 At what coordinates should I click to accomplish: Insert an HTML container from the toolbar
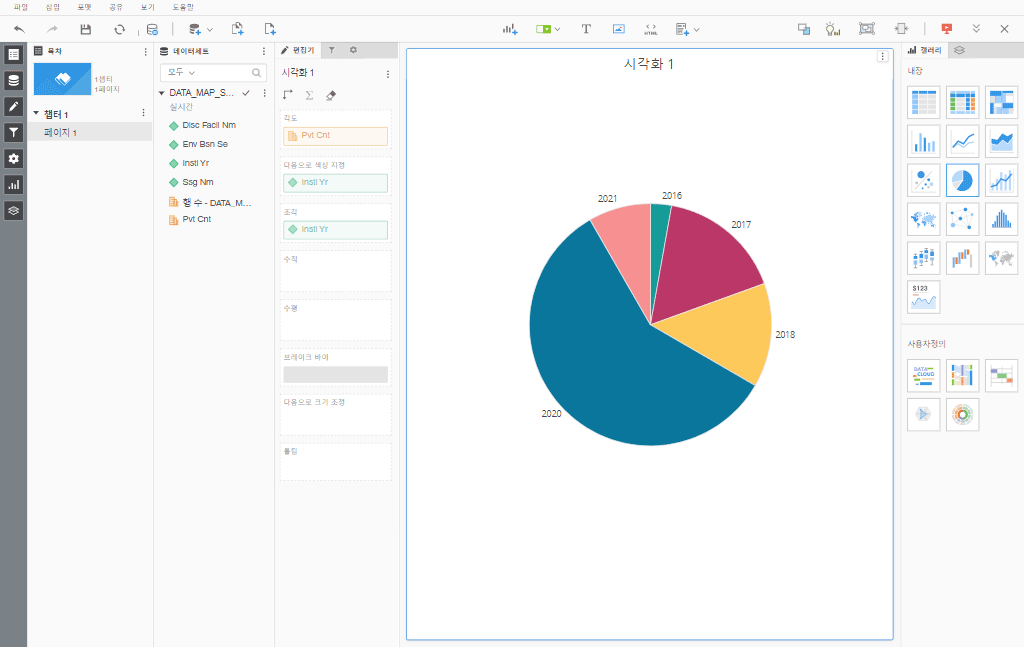(x=651, y=29)
